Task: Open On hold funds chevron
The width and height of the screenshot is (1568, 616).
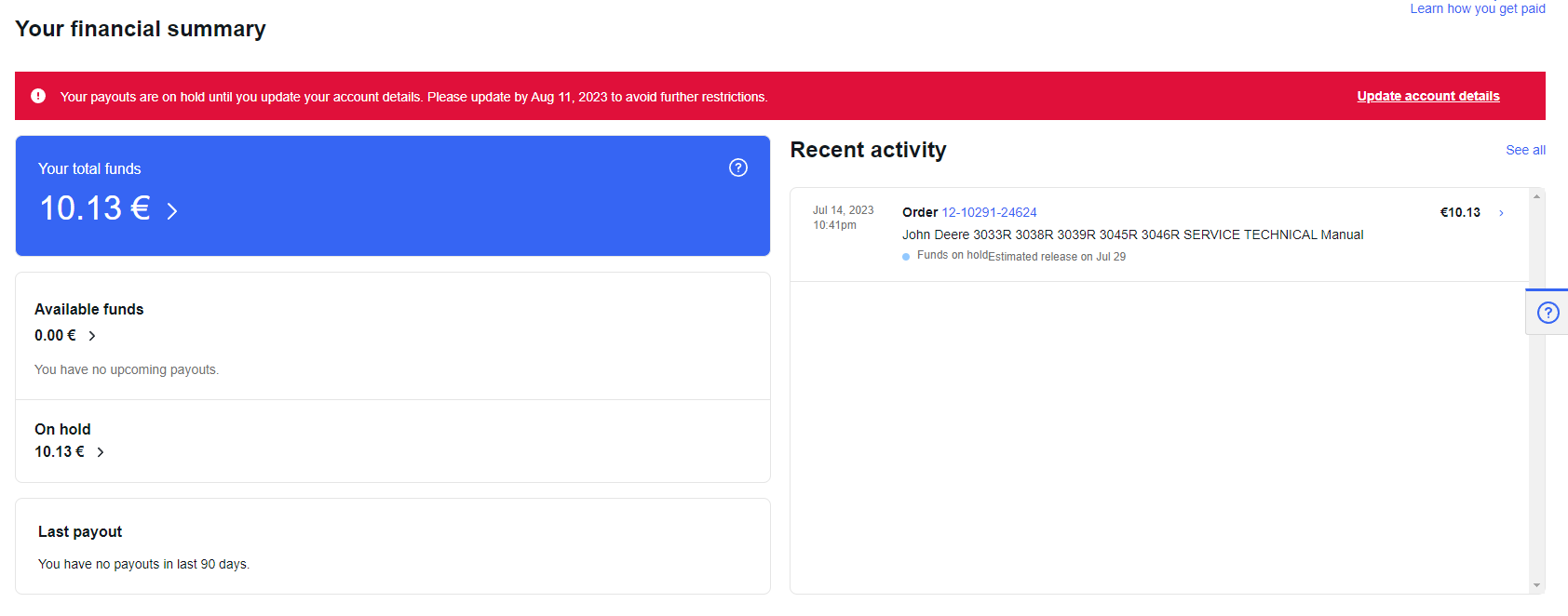Action: coord(101,452)
